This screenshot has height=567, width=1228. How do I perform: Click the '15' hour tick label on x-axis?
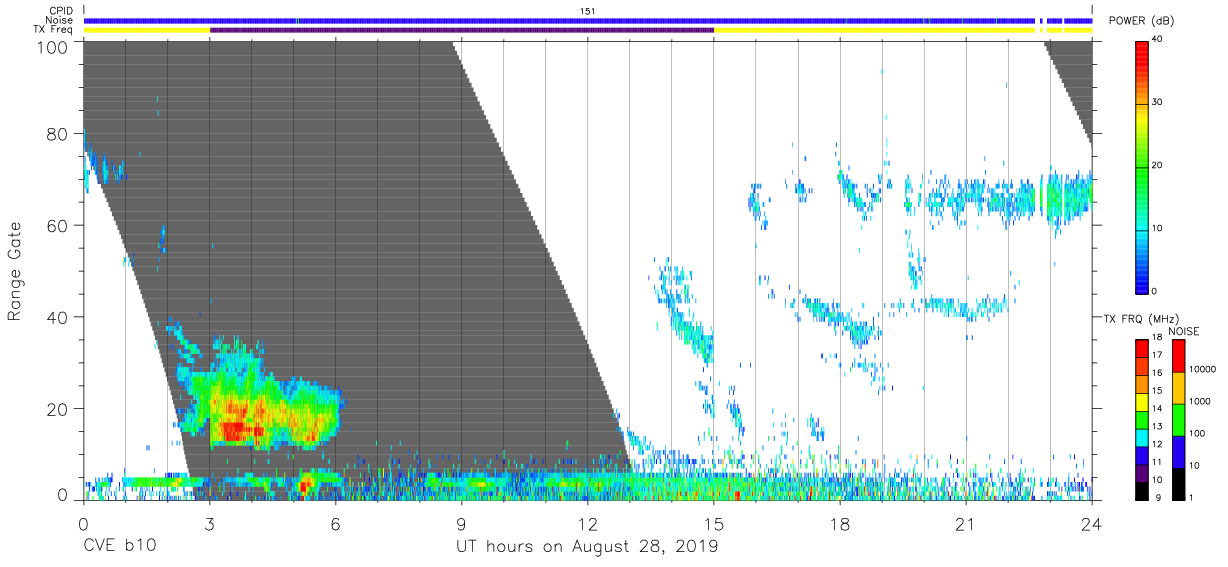713,522
